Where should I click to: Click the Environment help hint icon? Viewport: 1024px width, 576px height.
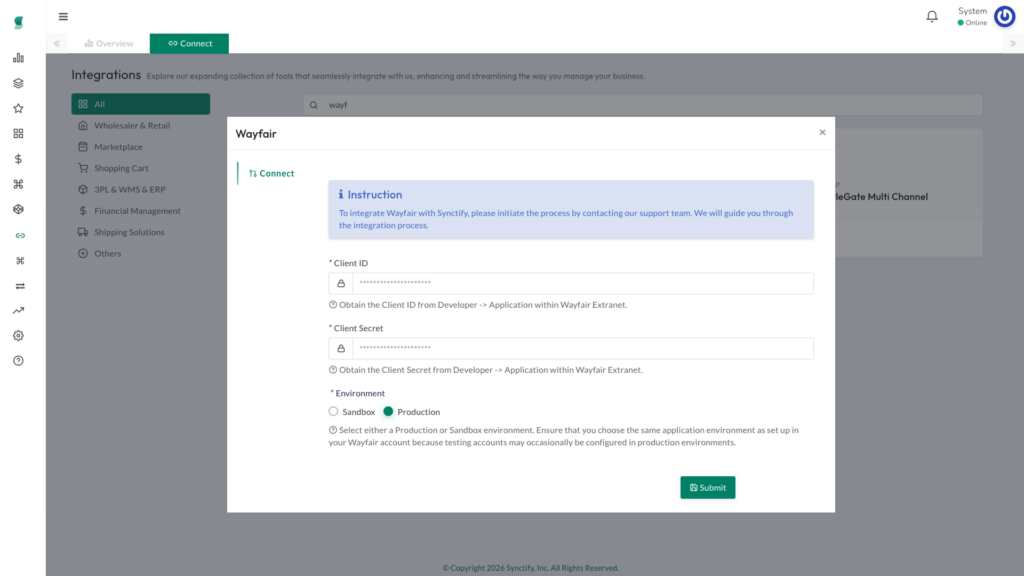333,430
